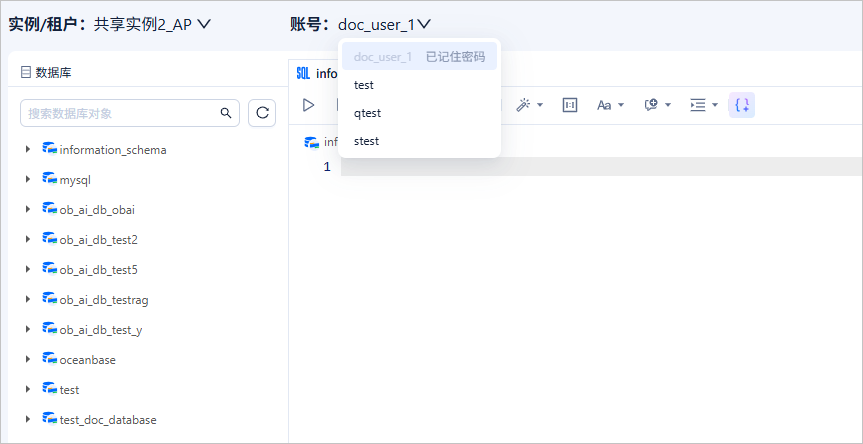Select ob_ai_db_testrag database item
The image size is (863, 444).
pos(104,300)
